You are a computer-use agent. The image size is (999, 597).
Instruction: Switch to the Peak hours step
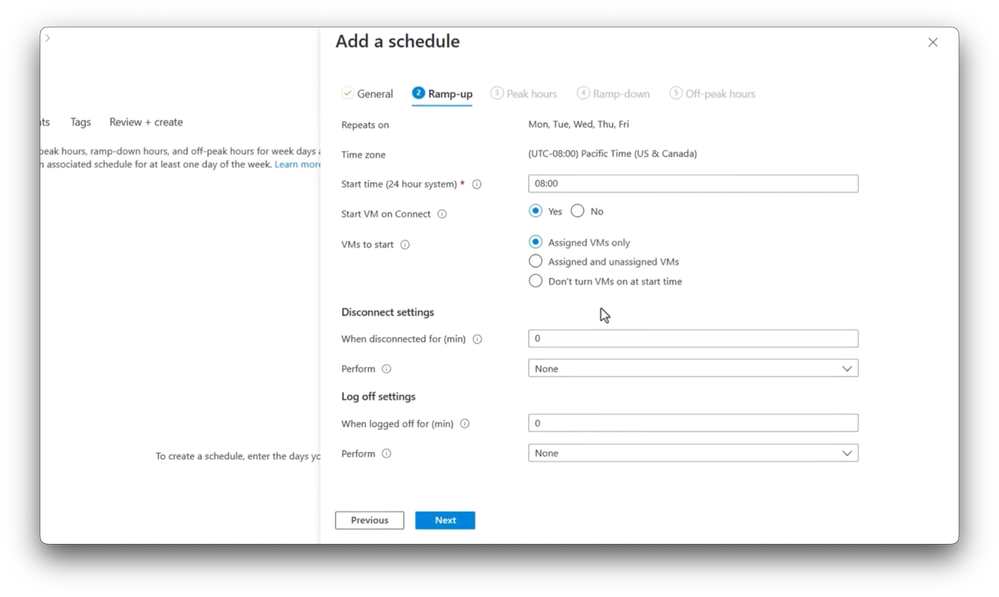(524, 94)
